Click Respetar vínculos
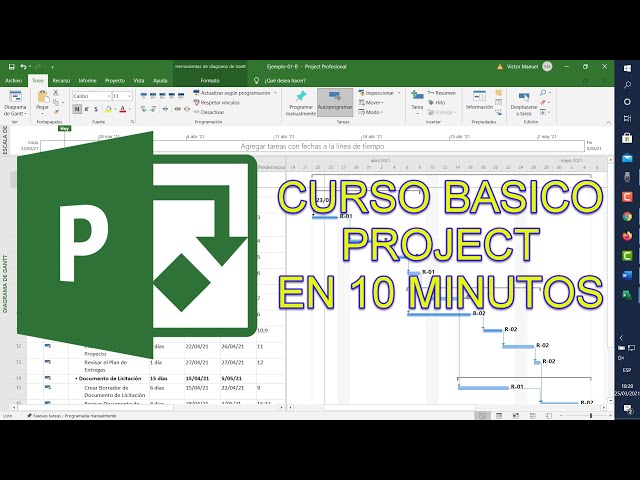Screen dimensions: 640x480 pos(216,102)
